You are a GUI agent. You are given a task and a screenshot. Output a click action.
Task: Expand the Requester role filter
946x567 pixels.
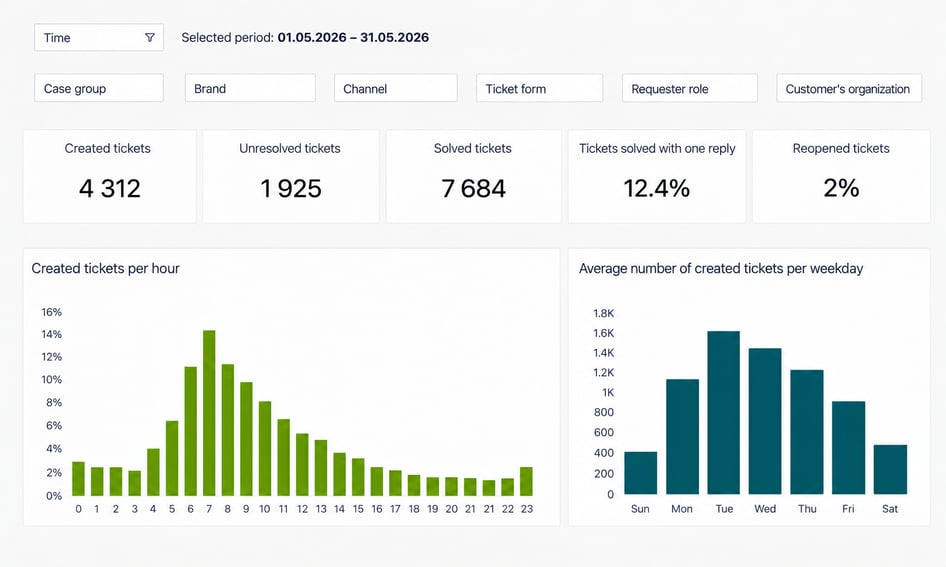tap(690, 88)
